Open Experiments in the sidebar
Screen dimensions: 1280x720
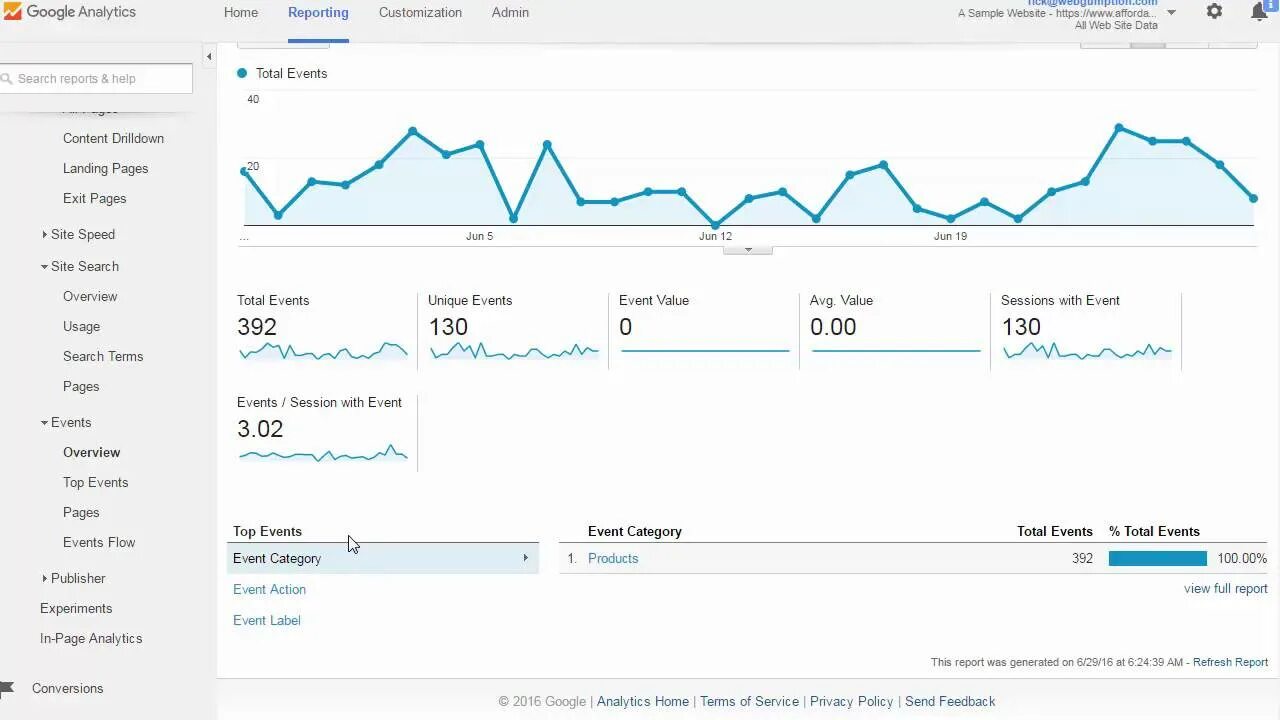[76, 608]
